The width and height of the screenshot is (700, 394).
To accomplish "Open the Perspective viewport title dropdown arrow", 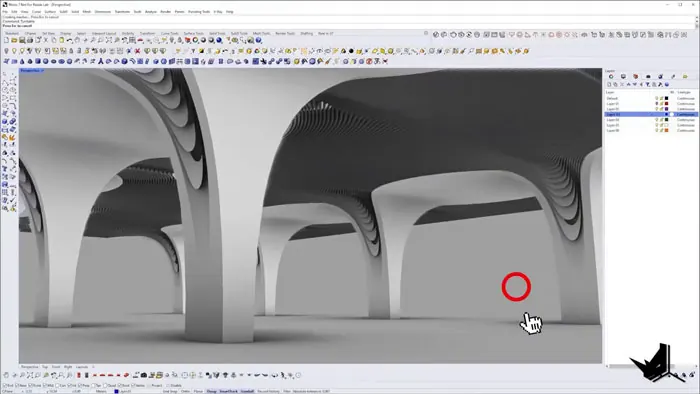I will pyautogui.click(x=42, y=71).
